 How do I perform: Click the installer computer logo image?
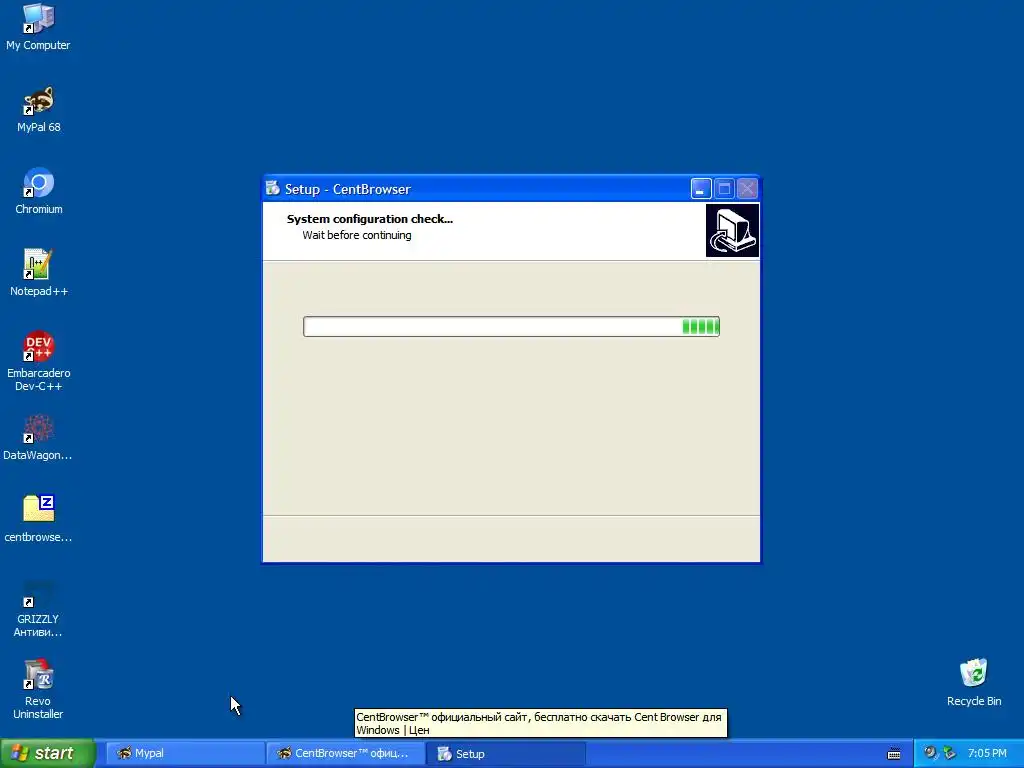[732, 231]
